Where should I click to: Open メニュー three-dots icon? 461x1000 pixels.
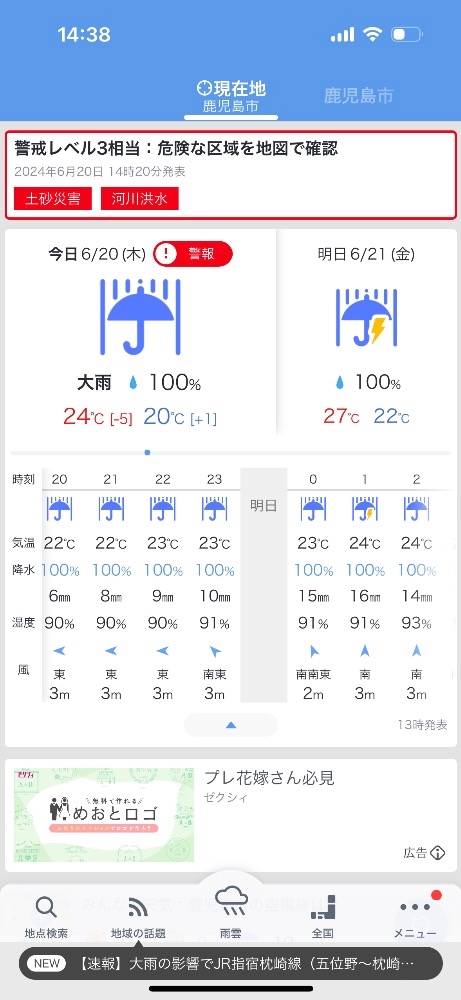(415, 907)
